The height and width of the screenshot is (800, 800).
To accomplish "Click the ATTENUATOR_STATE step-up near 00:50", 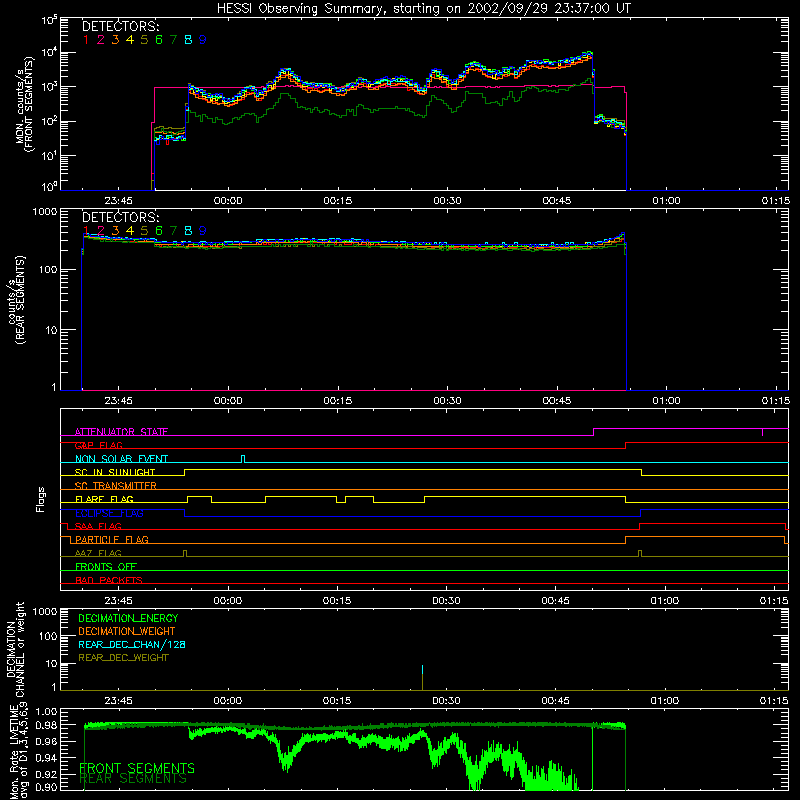I will pyautogui.click(x=593, y=432).
